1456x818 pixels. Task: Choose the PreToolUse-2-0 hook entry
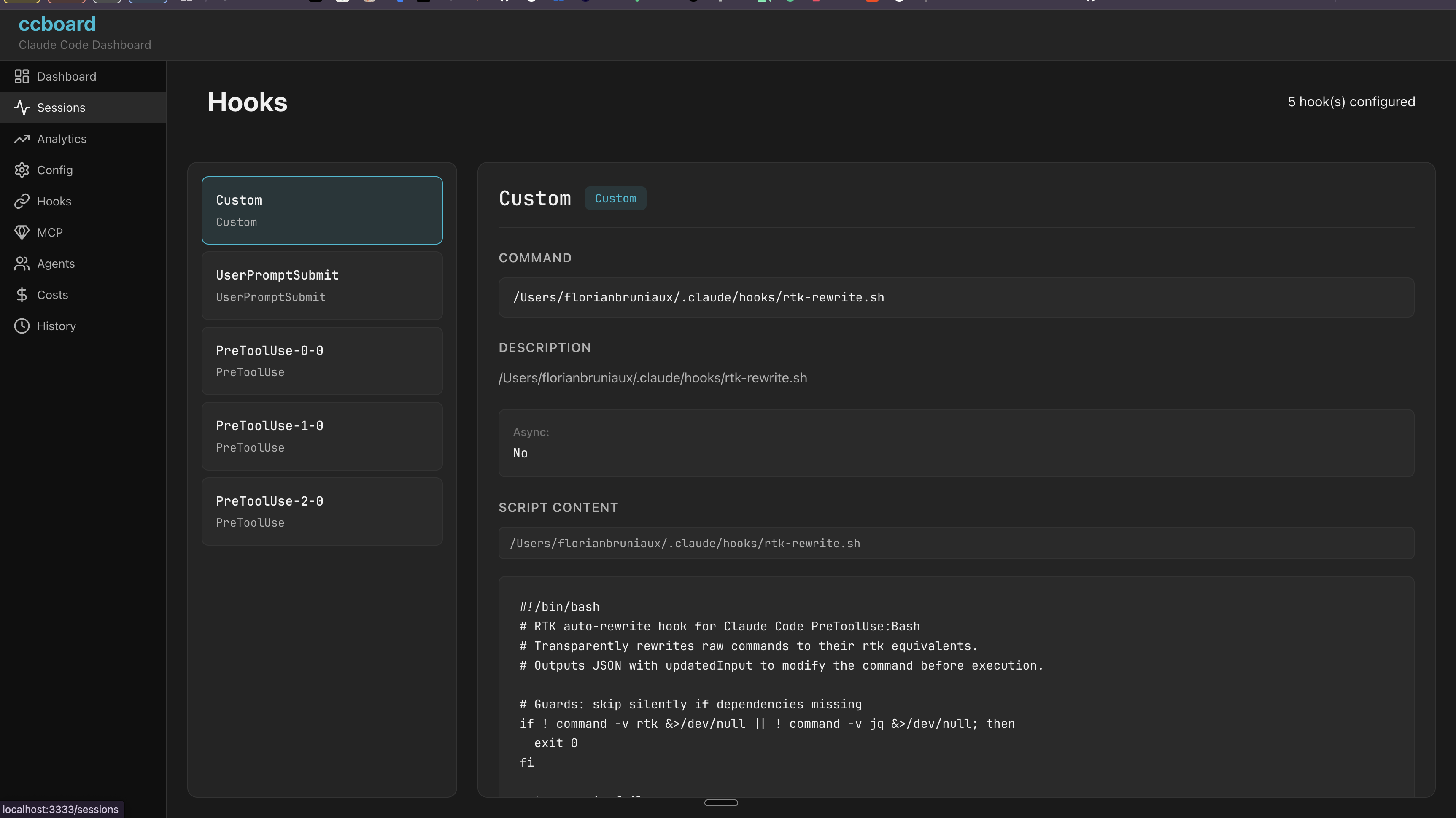pos(321,511)
